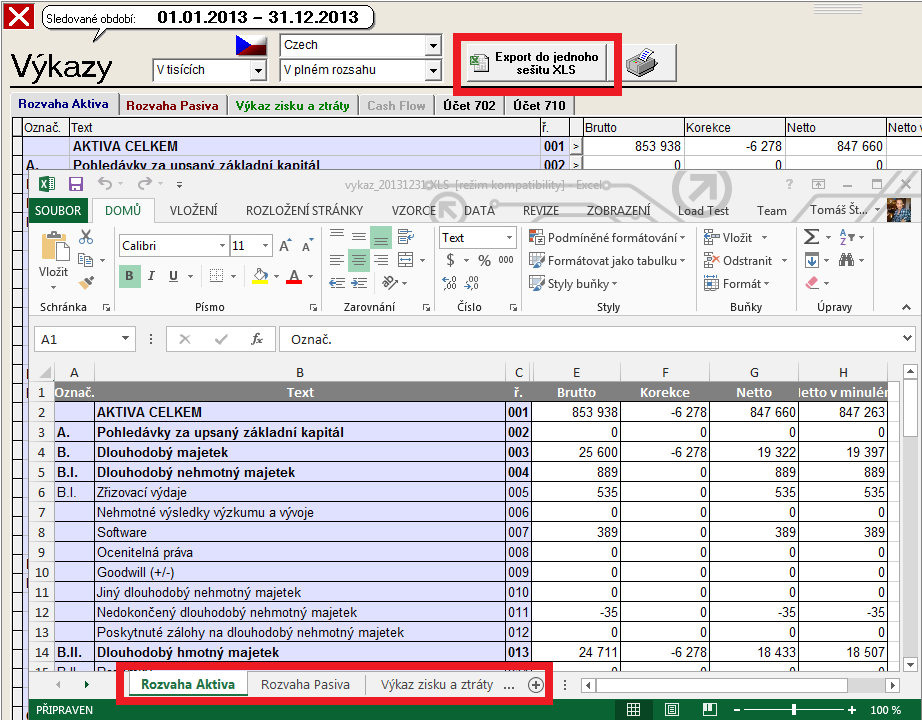This screenshot has height=720, width=922.
Task: Open the V plném rozsahu dropdown
Action: [433, 71]
